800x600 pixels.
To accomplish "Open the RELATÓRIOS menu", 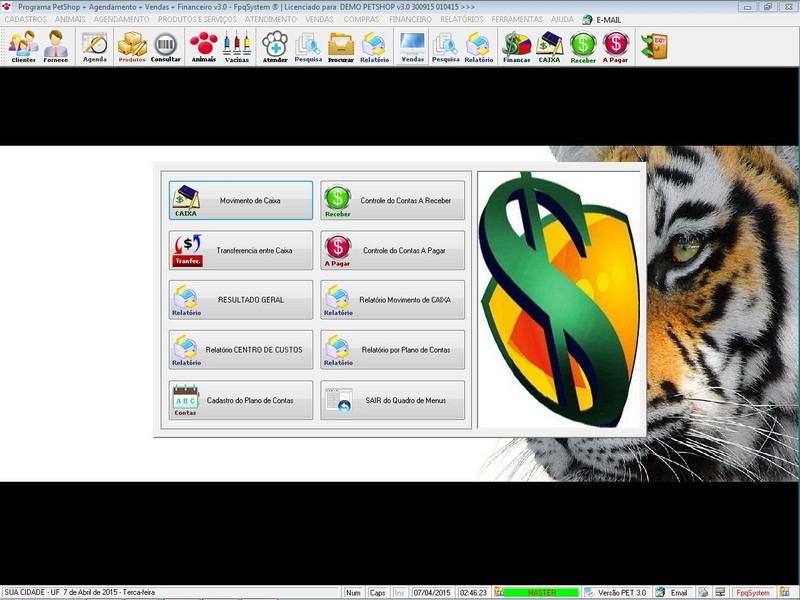I will click(461, 19).
